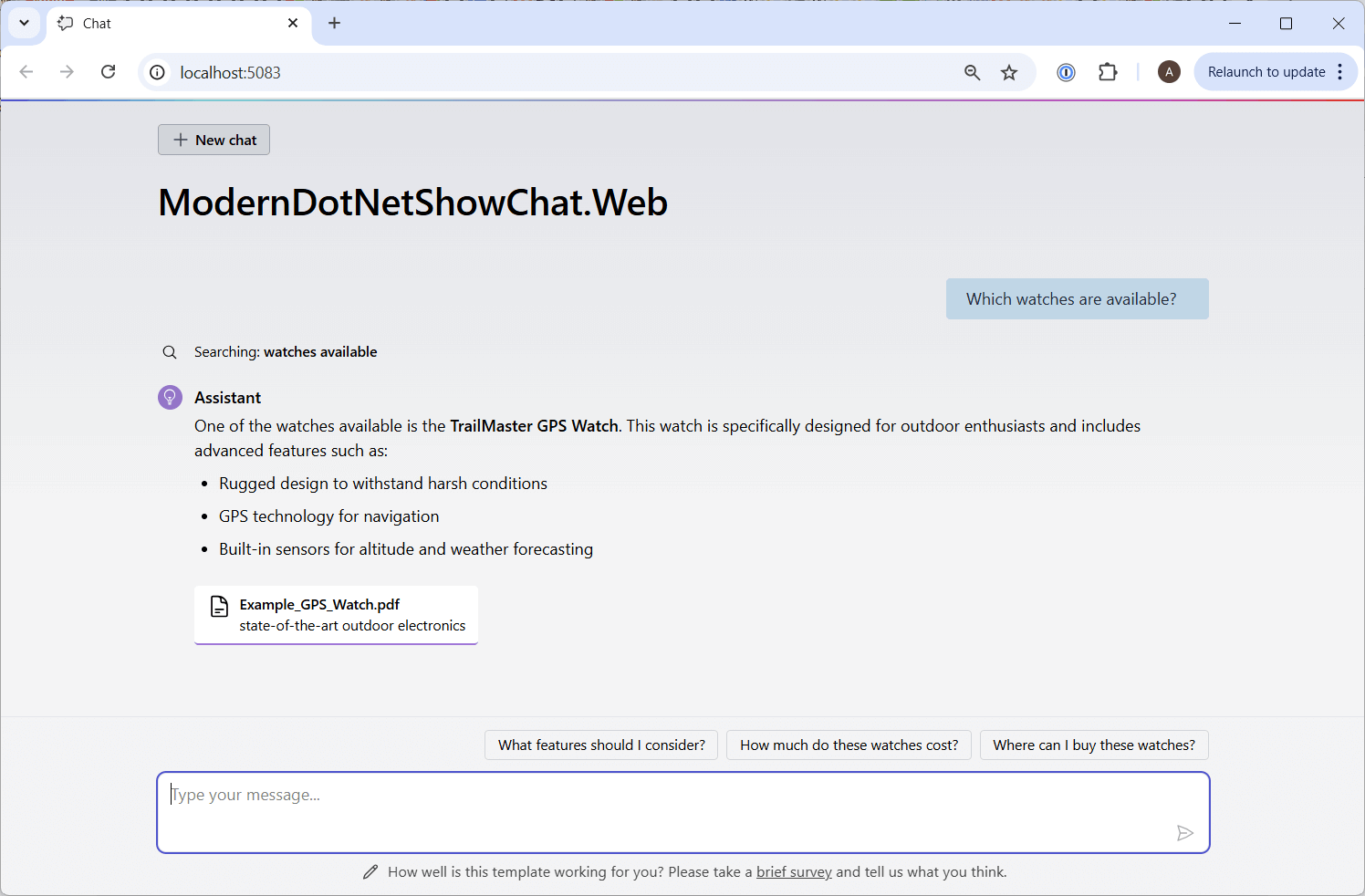Click 'Built-in sensors for altitude' bullet
Screen dimensions: 1365x896
point(406,549)
